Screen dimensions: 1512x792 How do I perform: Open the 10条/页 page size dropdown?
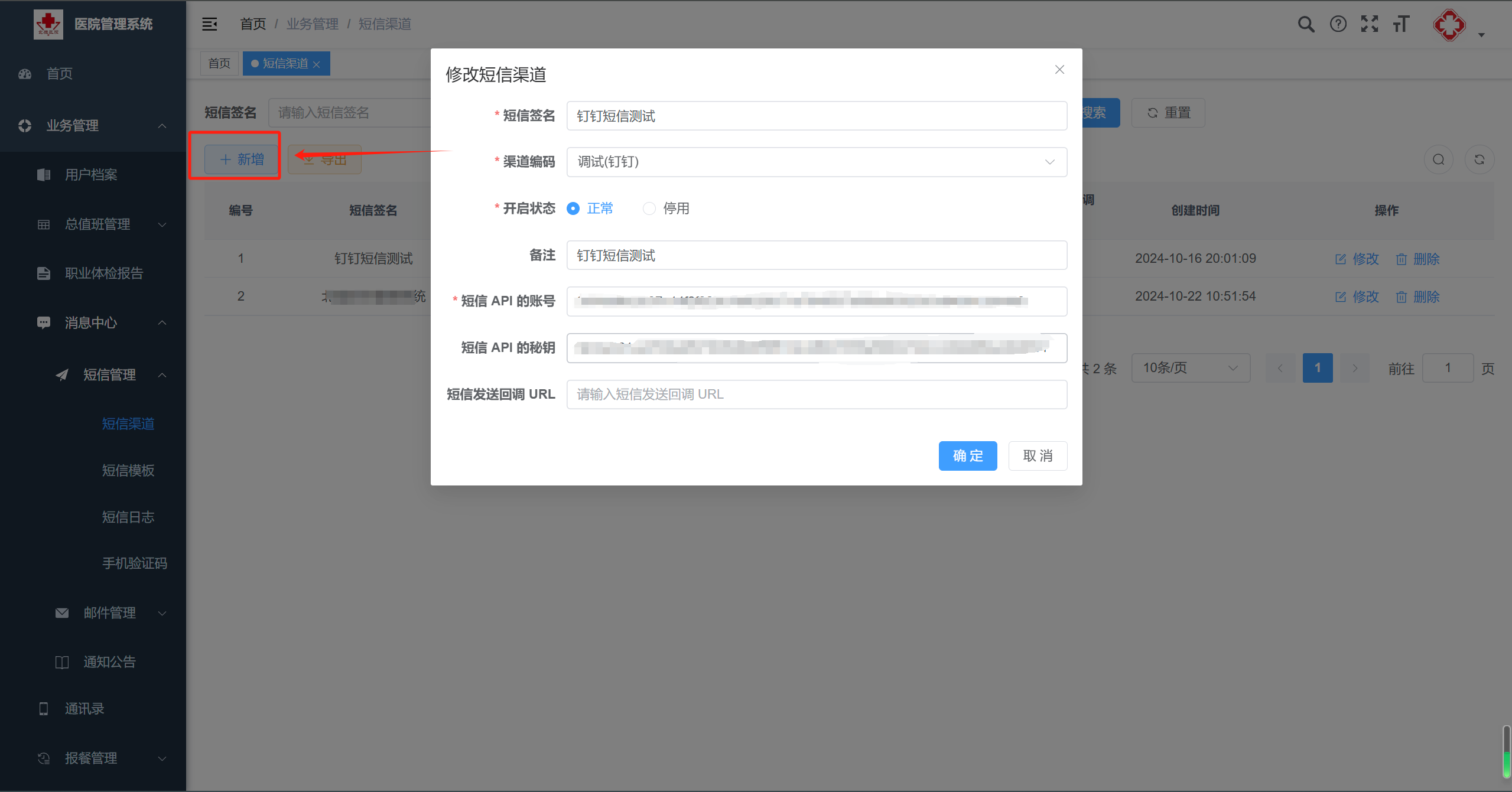coord(1190,368)
